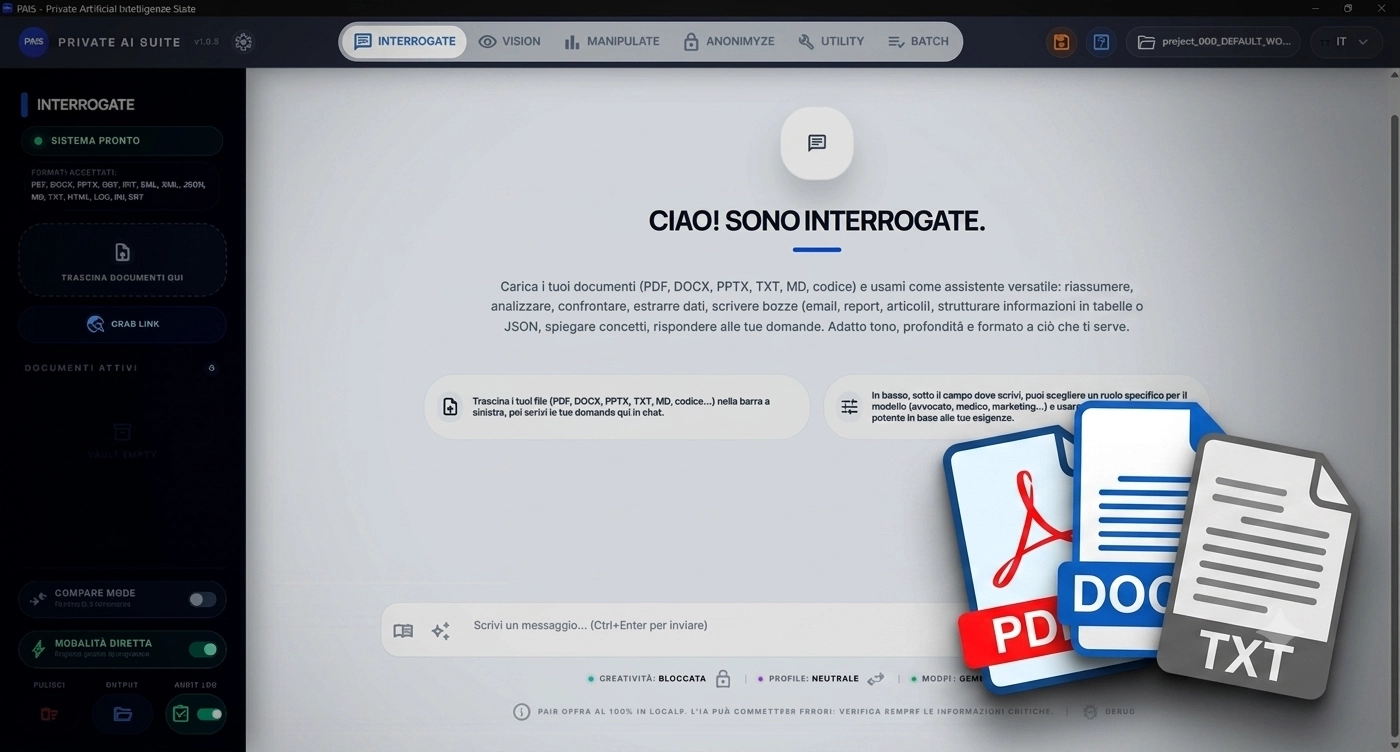
Task: Click the Modalità Diretta lightning icon
Action: [x=38, y=649]
